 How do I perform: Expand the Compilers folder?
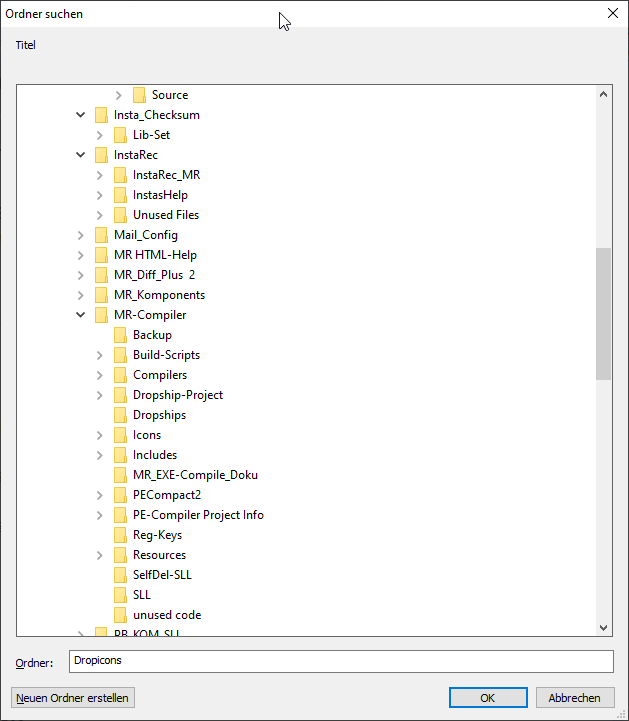(100, 375)
